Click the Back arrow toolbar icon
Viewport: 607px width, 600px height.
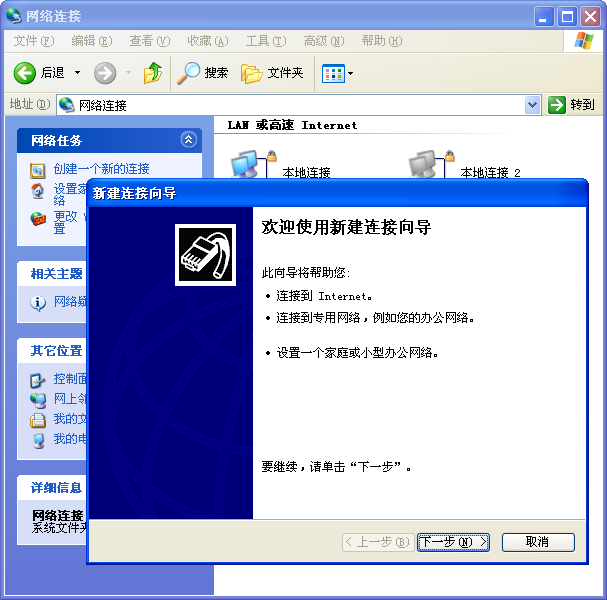25,73
